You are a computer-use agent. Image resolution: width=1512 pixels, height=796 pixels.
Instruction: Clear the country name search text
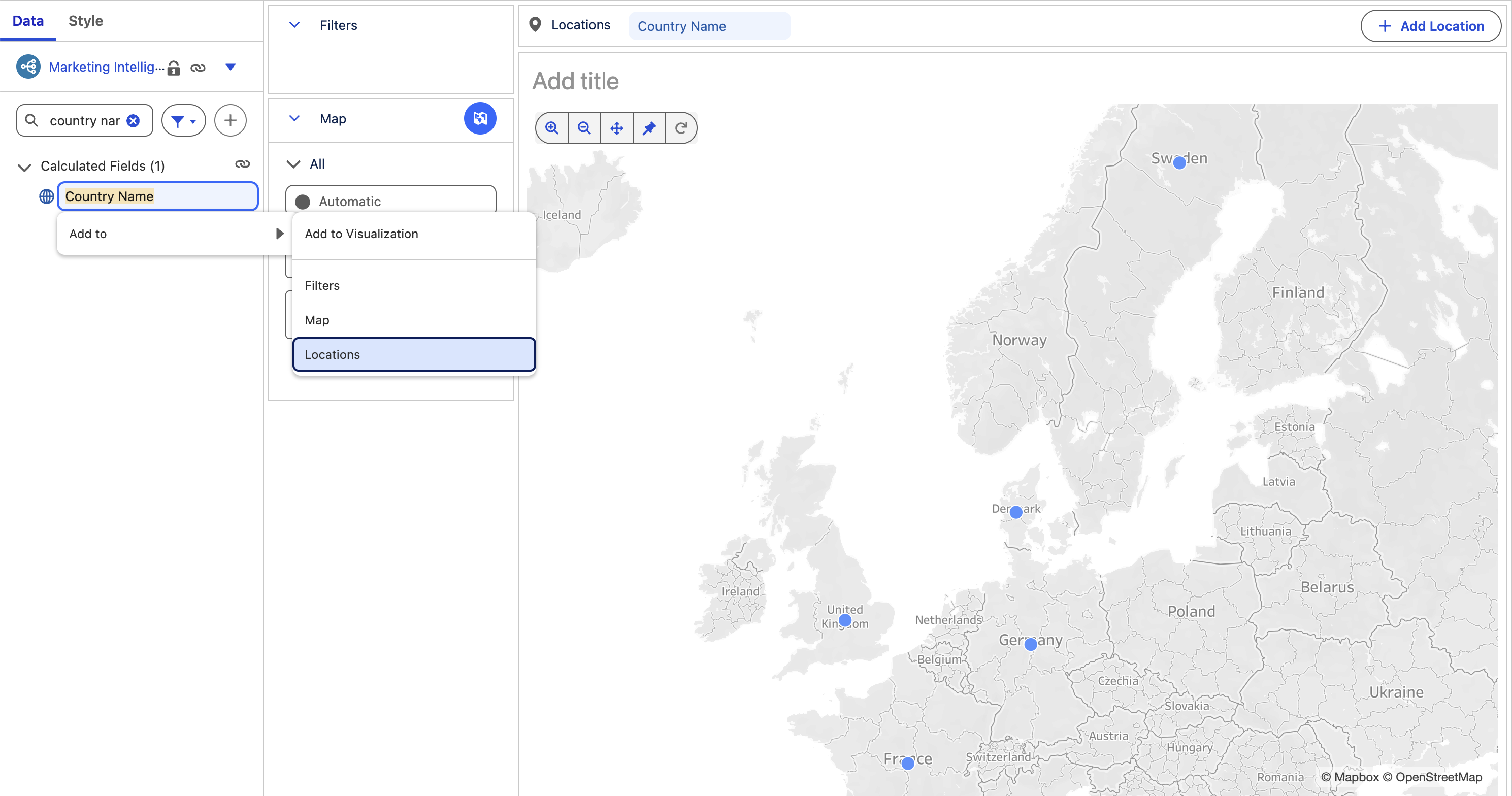133,120
